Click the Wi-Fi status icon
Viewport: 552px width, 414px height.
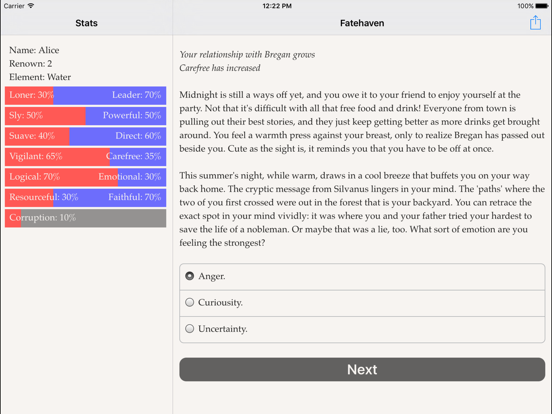pyautogui.click(x=31, y=6)
